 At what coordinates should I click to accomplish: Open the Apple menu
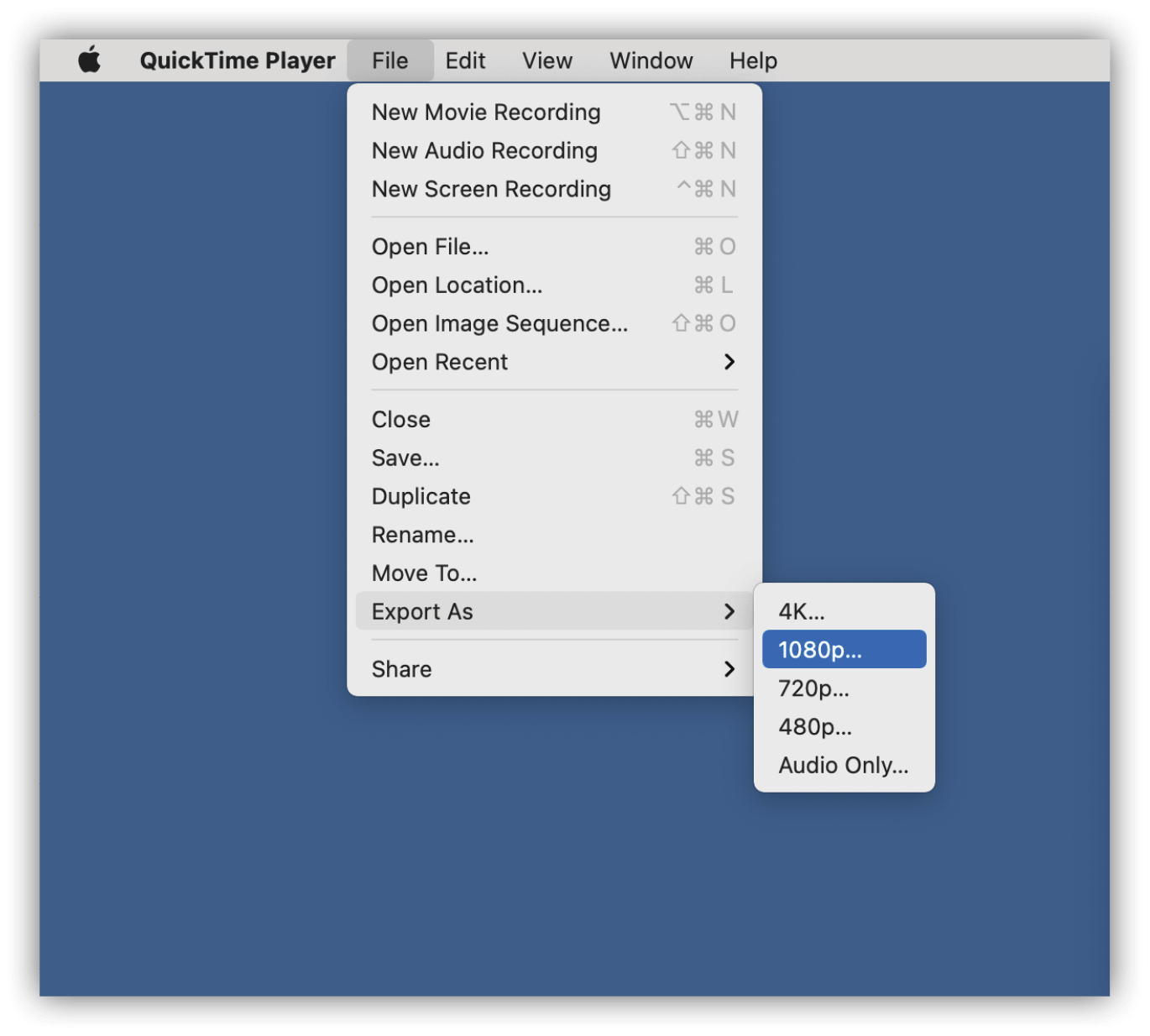pos(90,60)
